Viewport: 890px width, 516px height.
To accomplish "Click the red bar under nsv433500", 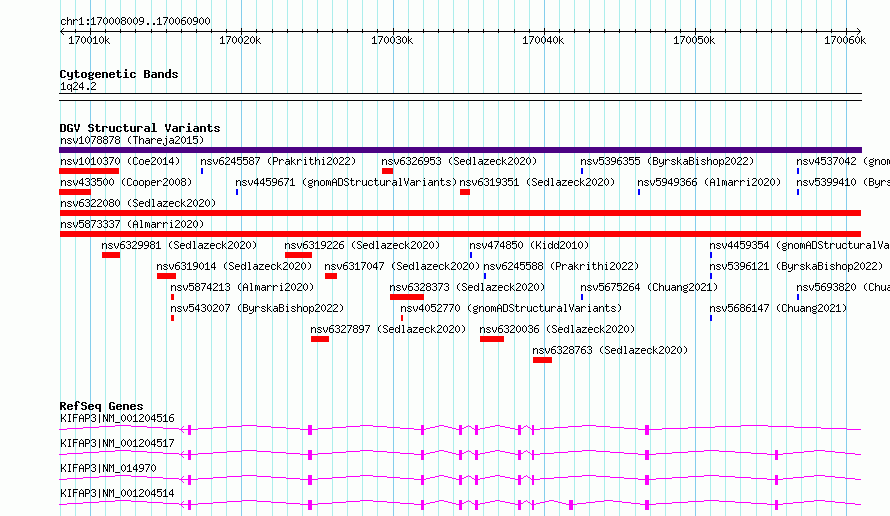I will pos(75,192).
